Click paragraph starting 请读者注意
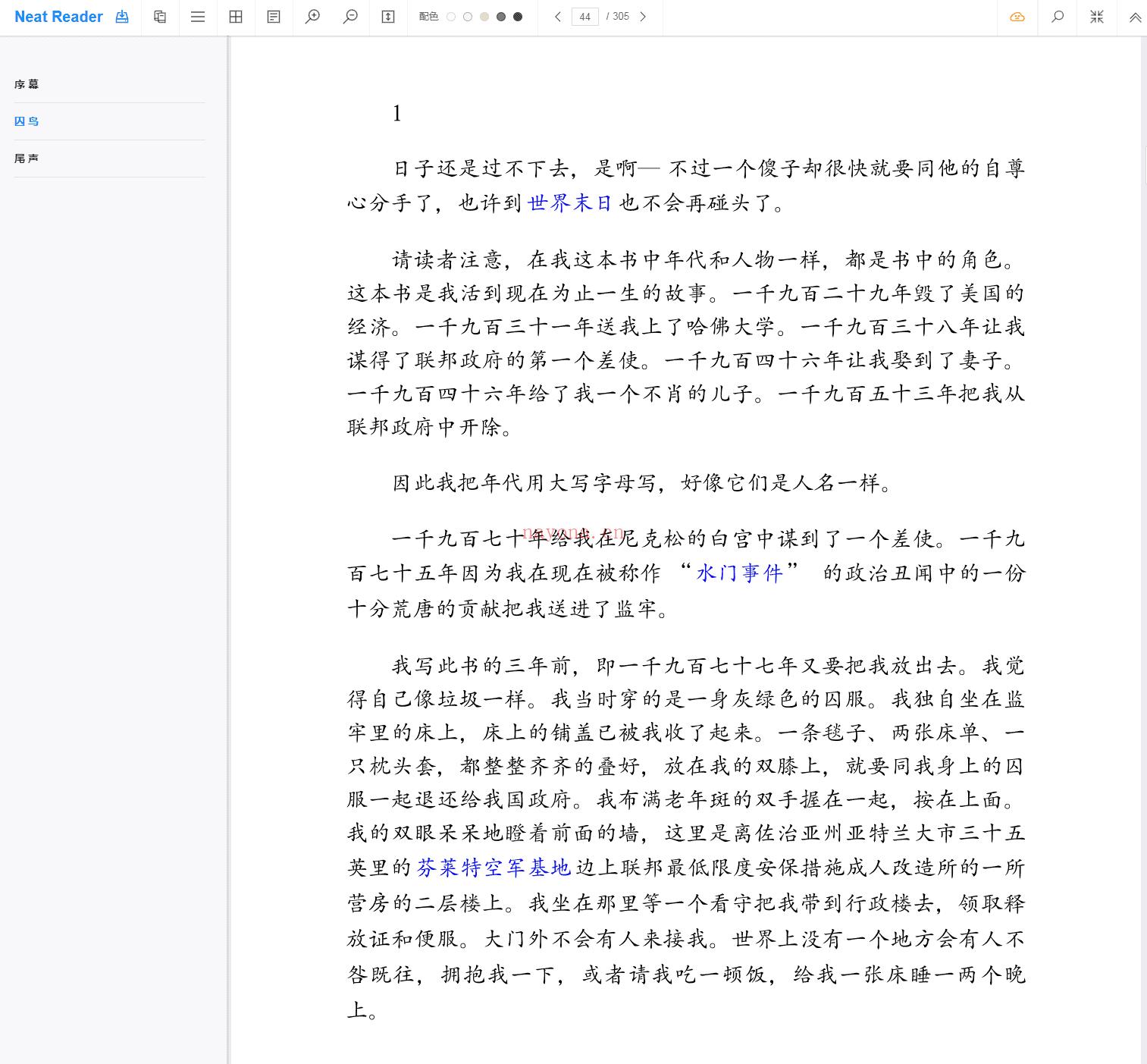The width and height of the screenshot is (1147, 1064). point(685,344)
